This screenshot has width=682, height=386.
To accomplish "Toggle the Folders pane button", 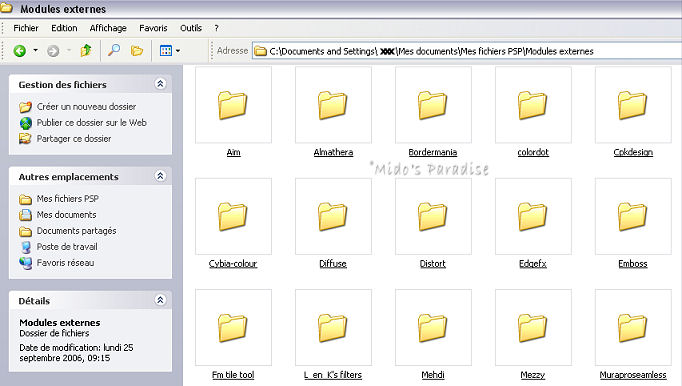I will click(137, 51).
